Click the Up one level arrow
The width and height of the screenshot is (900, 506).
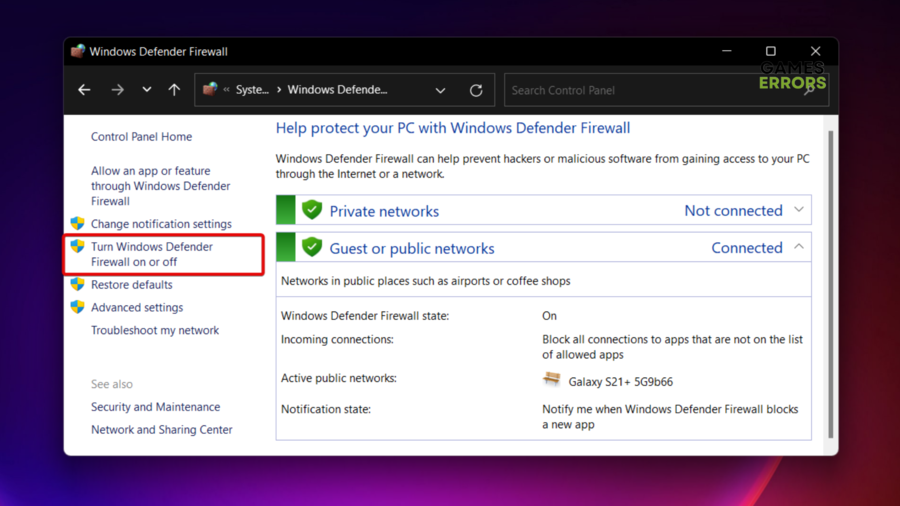tap(174, 90)
